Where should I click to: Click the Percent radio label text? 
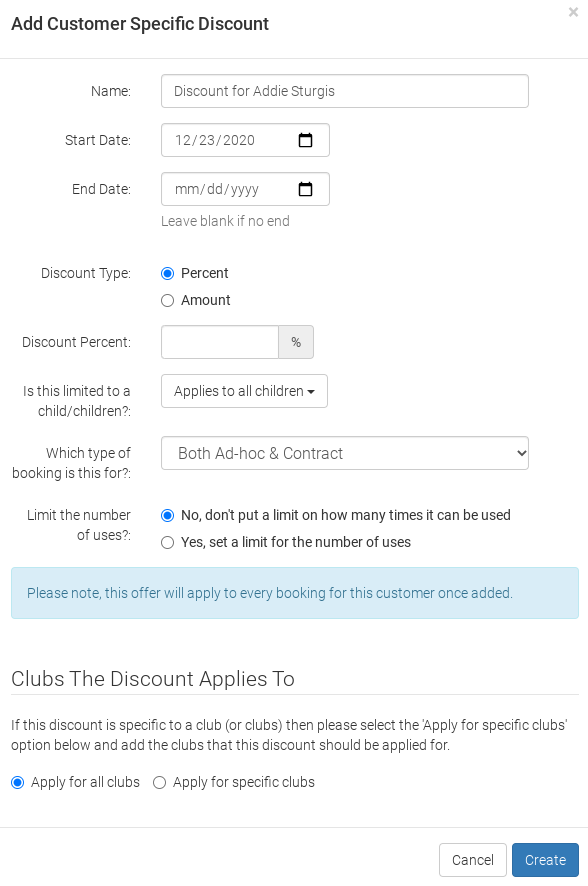[x=204, y=273]
